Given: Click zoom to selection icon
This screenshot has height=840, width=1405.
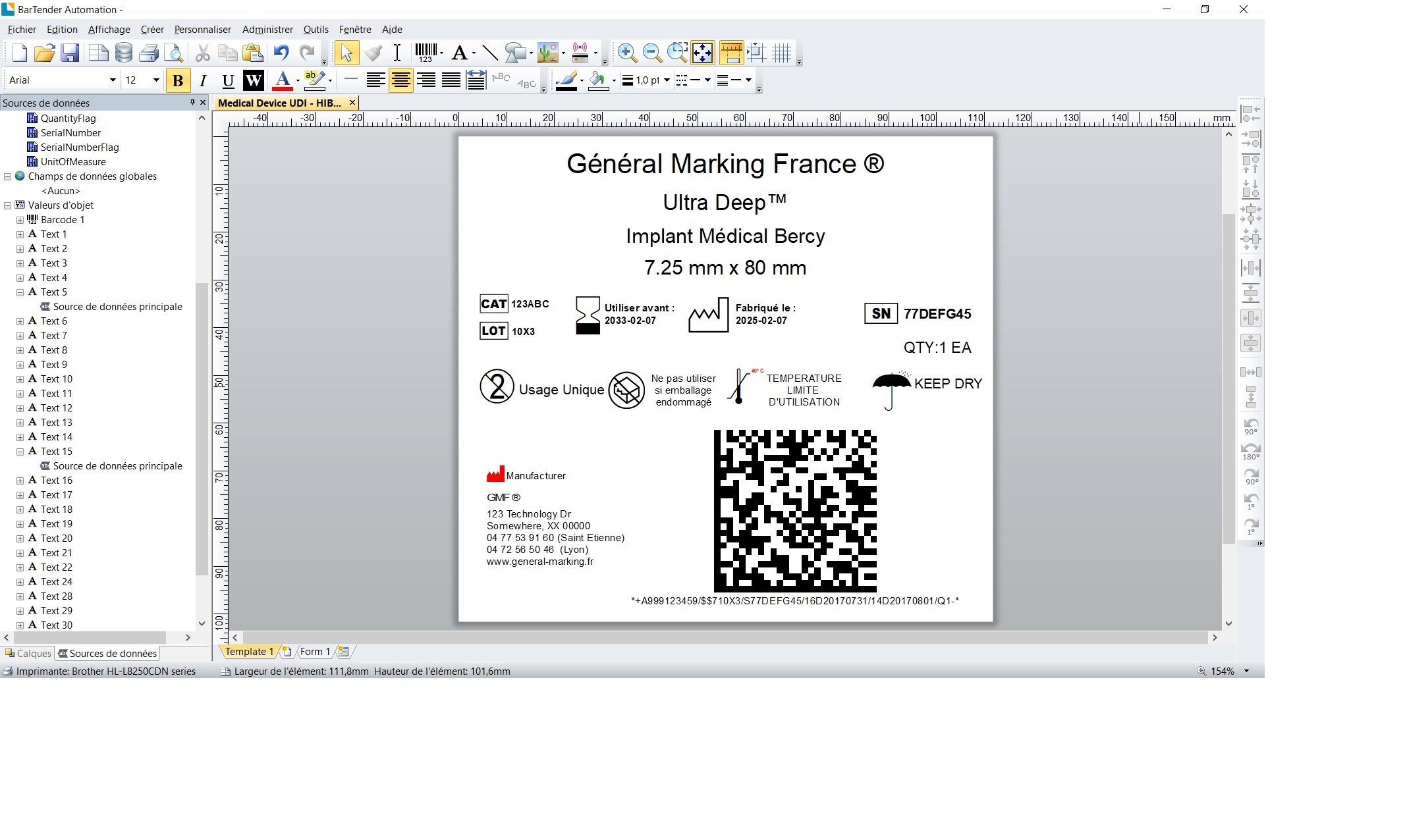Looking at the screenshot, I should coord(677,53).
